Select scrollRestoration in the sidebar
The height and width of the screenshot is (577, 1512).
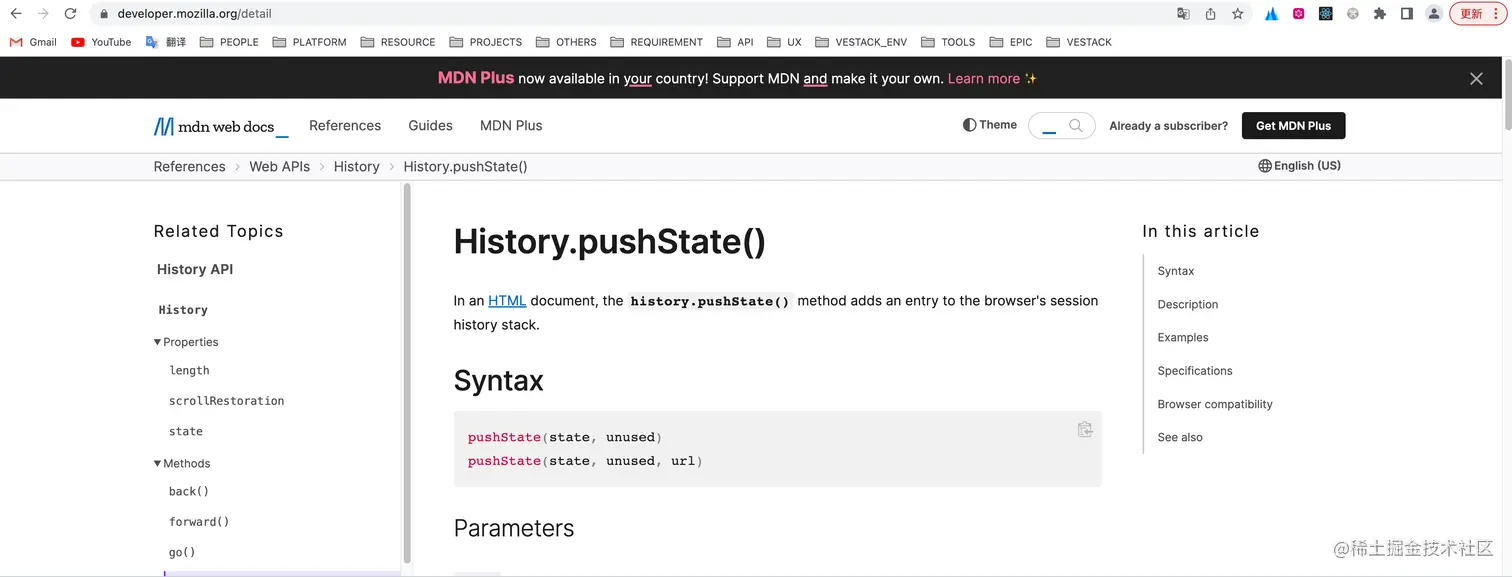click(227, 400)
